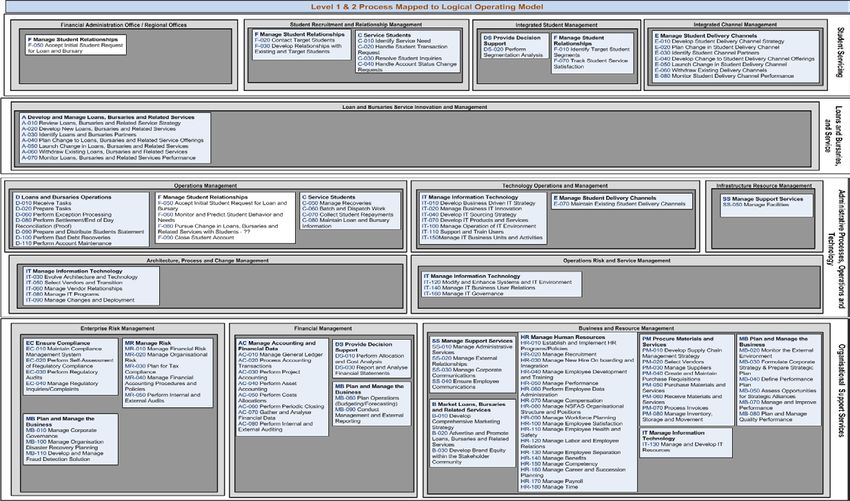Click IT-030 Evolve Architecture and Technology
850x501 pixels.
point(82,277)
